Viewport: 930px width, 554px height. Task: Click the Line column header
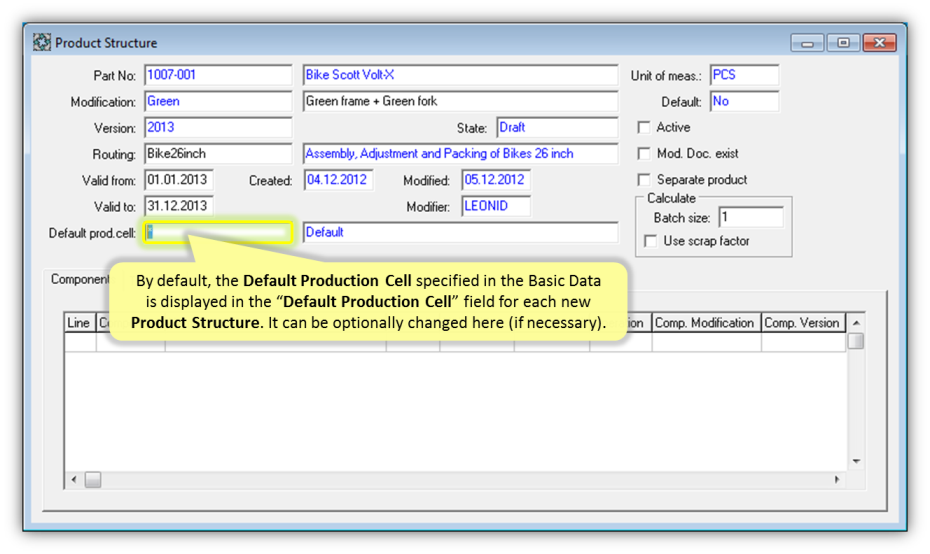[79, 323]
